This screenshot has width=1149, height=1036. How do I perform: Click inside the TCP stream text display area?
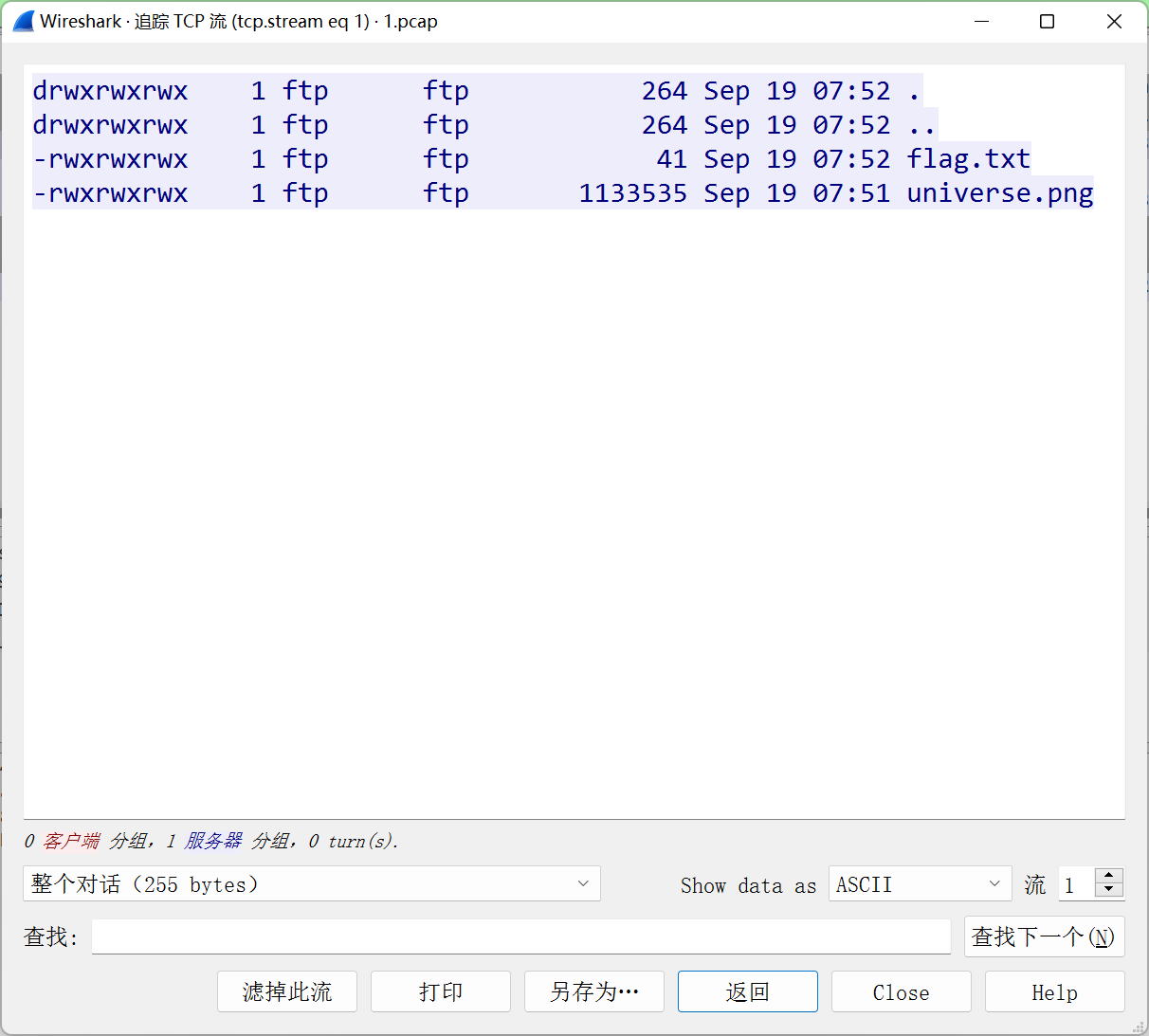tap(569, 474)
